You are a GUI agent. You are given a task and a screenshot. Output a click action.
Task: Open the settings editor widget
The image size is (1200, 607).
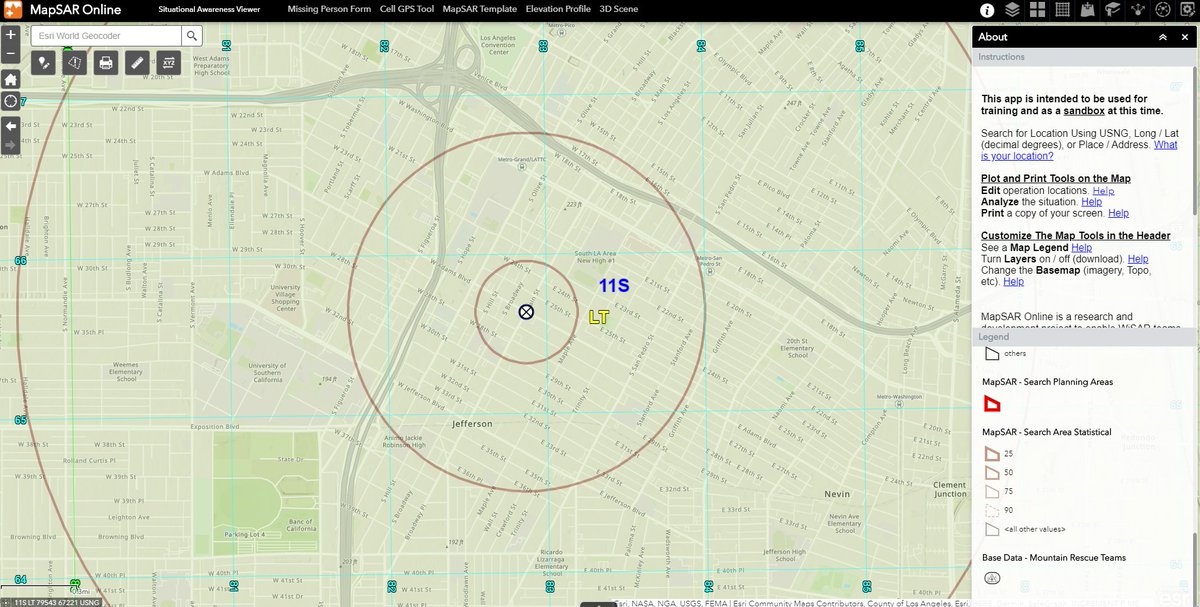point(1188,10)
